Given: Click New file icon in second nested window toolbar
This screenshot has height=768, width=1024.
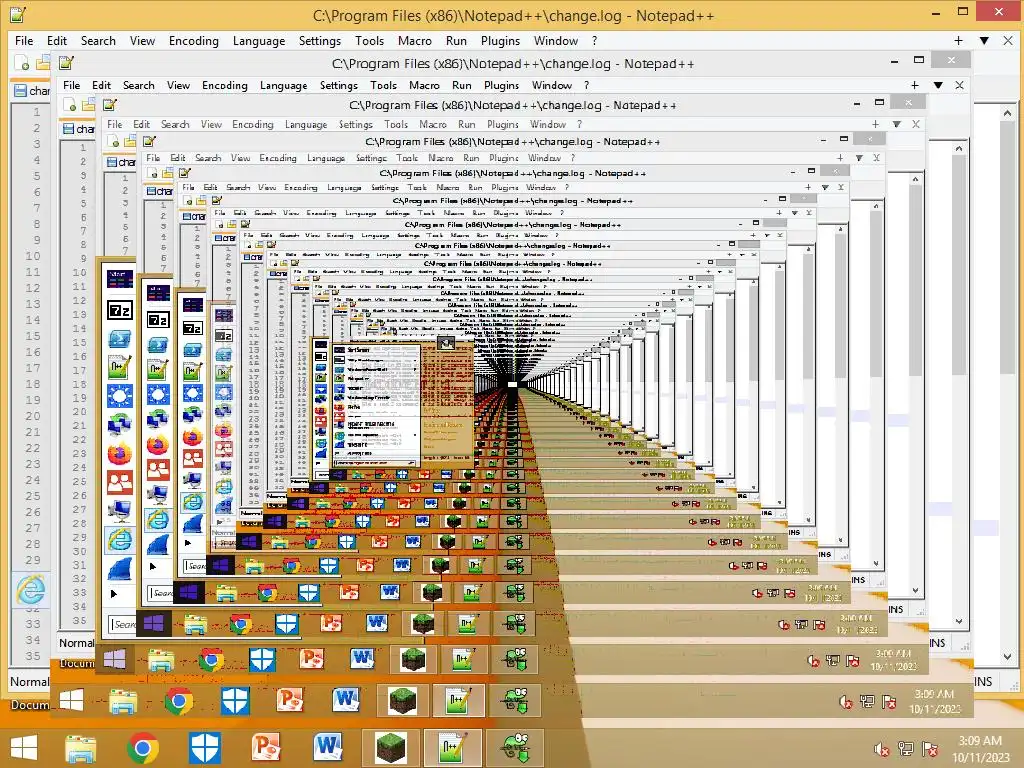Looking at the screenshot, I should [69, 104].
